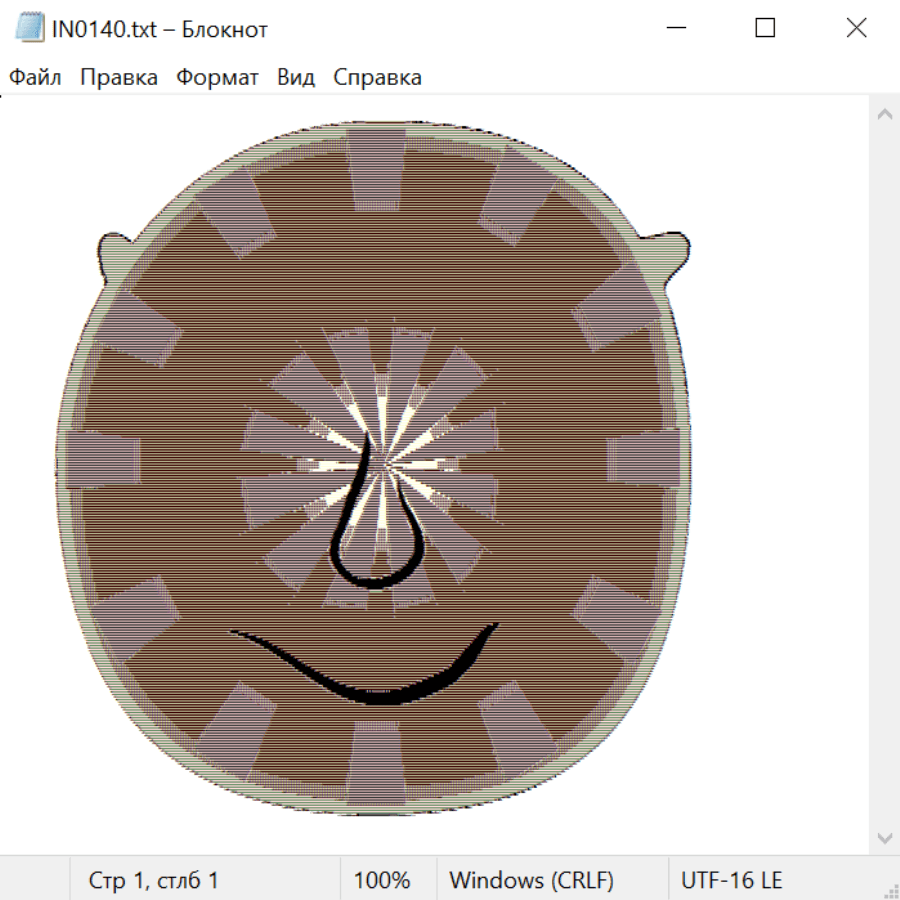Click the vertical scrollbar track
Viewport: 900px width, 900px height.
[x=884, y=475]
